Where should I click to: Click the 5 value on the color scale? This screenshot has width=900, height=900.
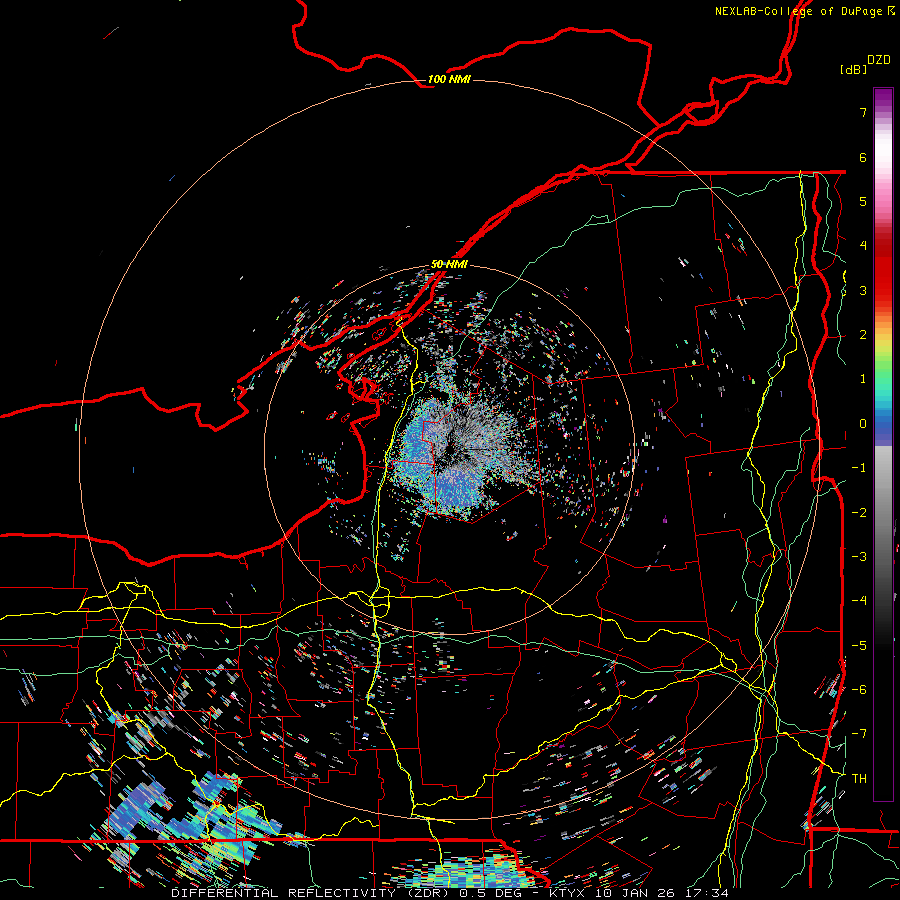point(863,201)
